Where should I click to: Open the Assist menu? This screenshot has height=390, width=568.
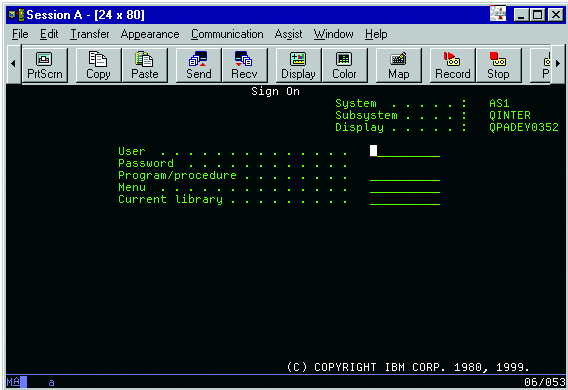(288, 34)
